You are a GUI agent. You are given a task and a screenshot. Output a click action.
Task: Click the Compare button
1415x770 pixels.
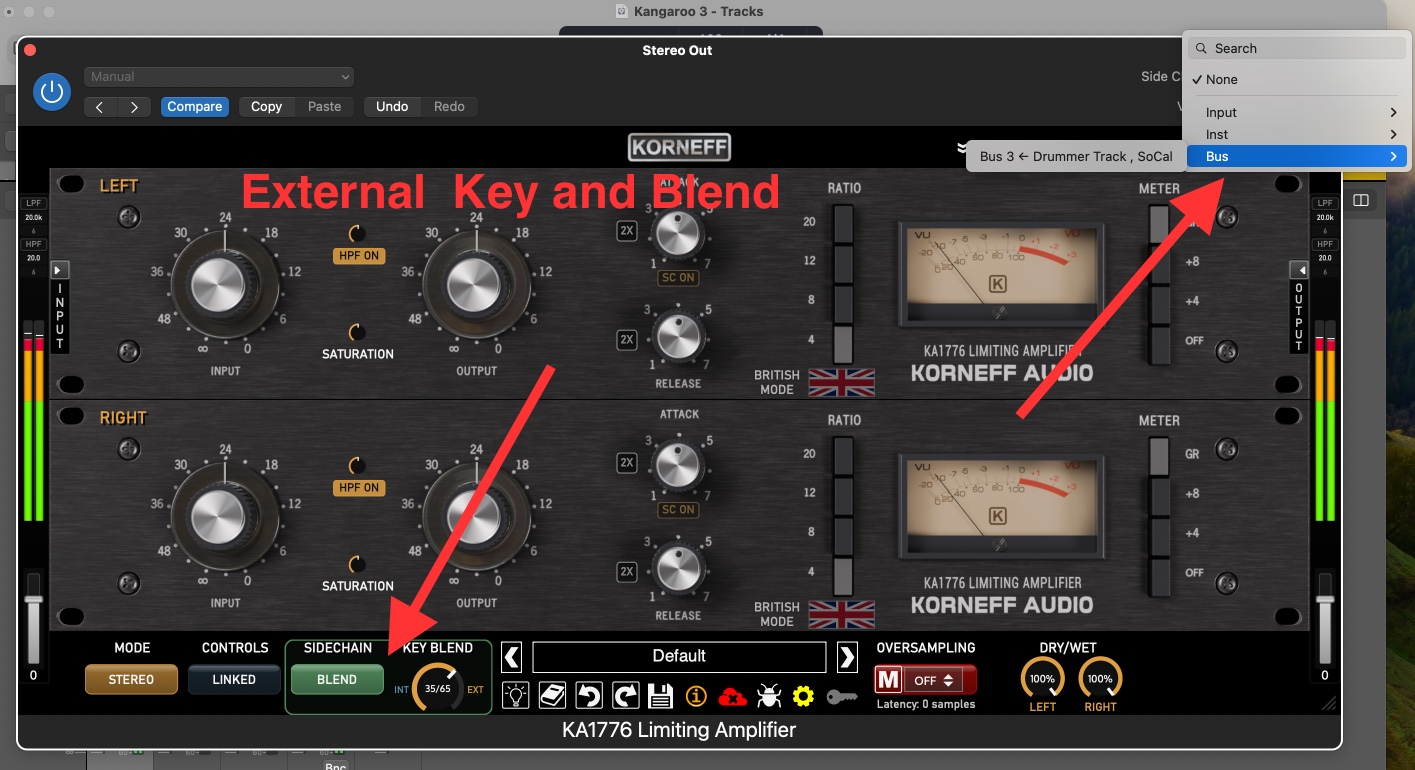(x=194, y=107)
